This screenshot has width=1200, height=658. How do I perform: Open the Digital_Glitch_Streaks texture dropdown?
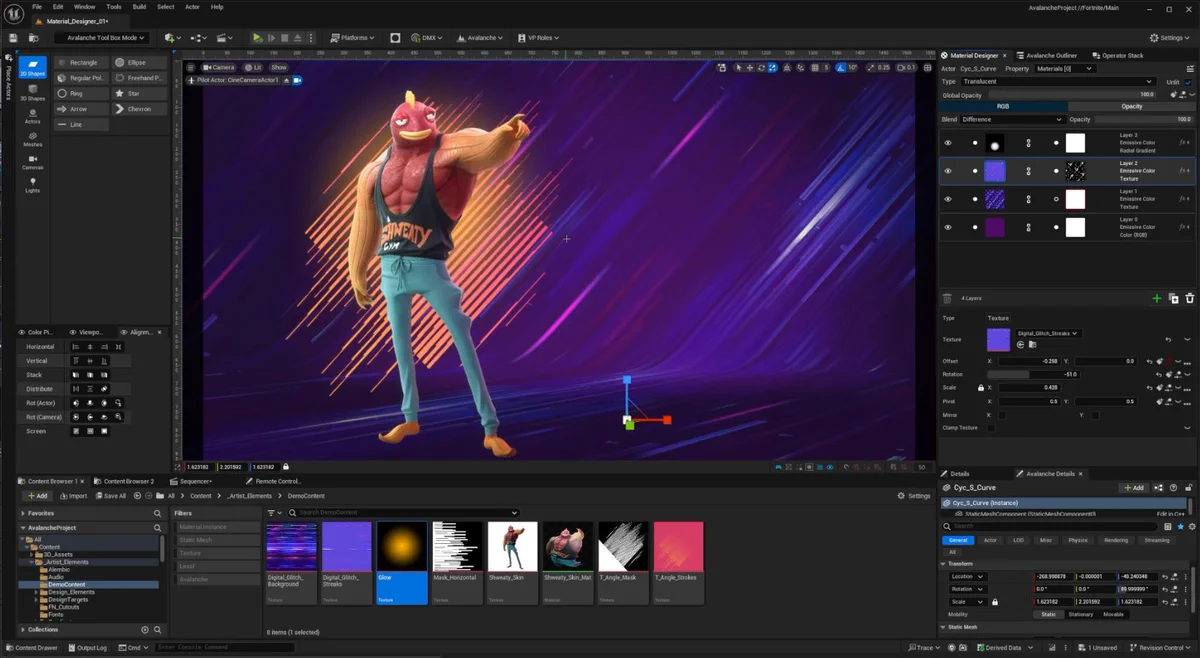click(1048, 333)
